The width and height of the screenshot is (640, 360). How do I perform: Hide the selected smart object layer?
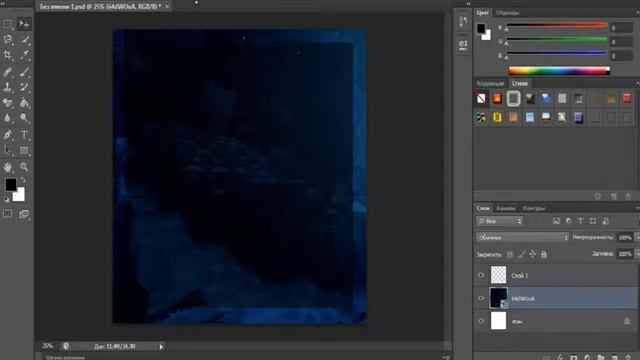pyautogui.click(x=481, y=298)
